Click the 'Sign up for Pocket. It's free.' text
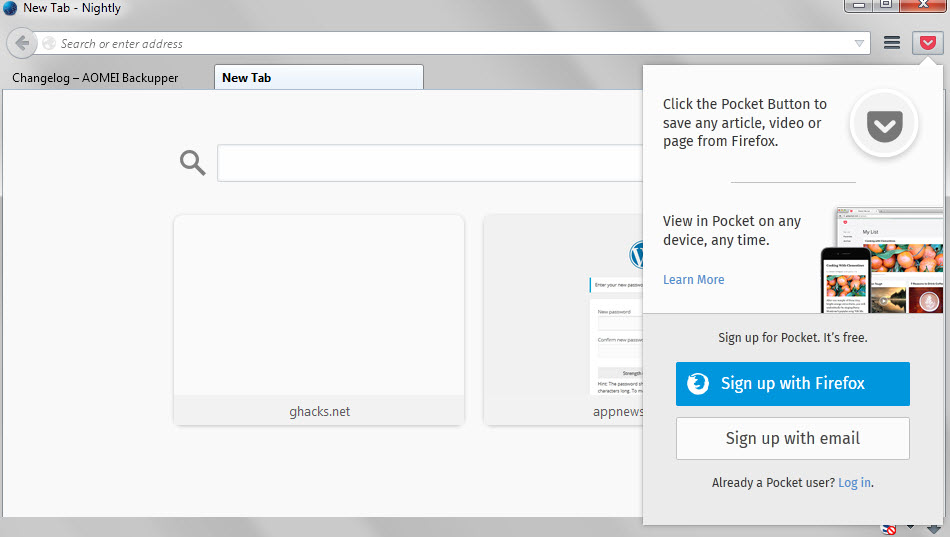The image size is (950, 537). [x=792, y=338]
